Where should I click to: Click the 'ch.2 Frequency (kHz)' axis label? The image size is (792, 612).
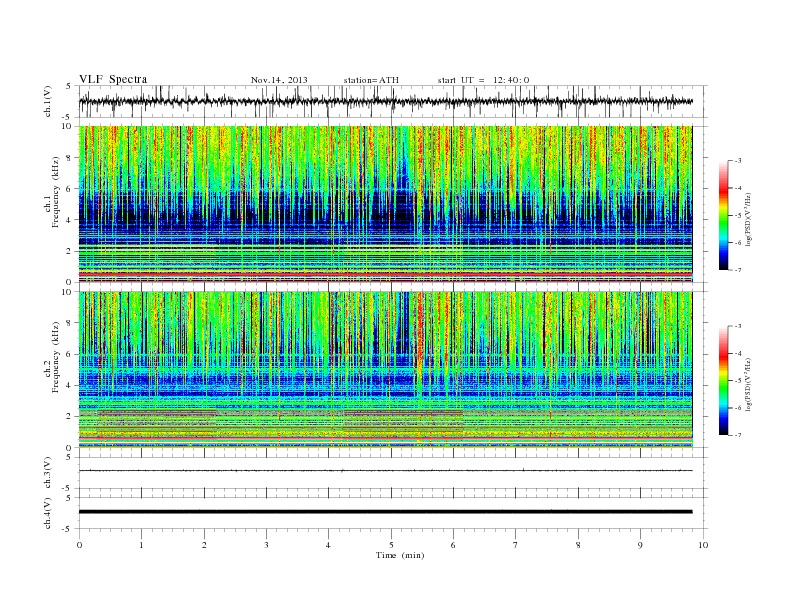pyautogui.click(x=52, y=357)
